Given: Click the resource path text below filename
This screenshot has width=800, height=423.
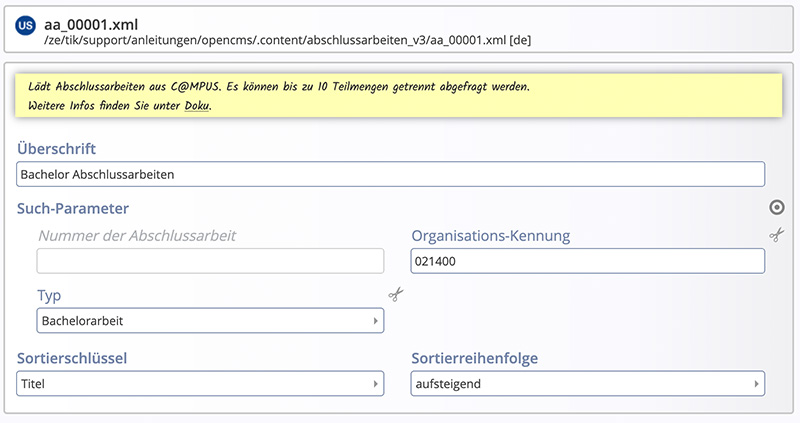Looking at the screenshot, I should 287,40.
